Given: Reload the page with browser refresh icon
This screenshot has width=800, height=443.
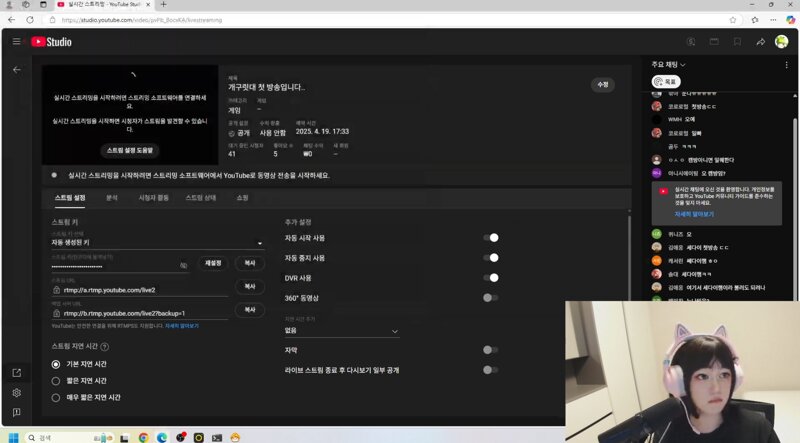Looking at the screenshot, I should click(x=30, y=20).
